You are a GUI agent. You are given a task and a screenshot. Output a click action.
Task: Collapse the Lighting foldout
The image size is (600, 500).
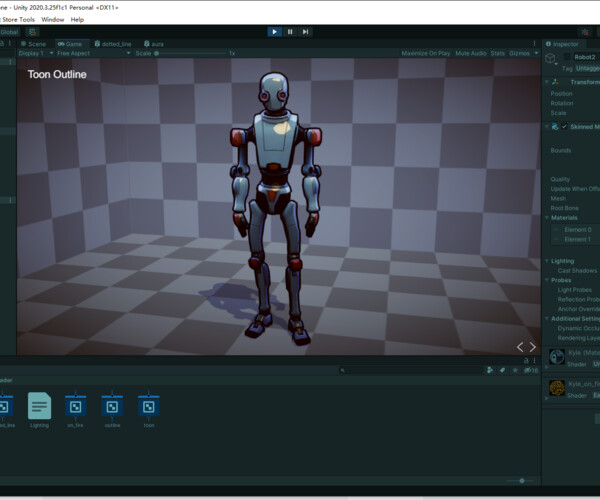[546, 261]
